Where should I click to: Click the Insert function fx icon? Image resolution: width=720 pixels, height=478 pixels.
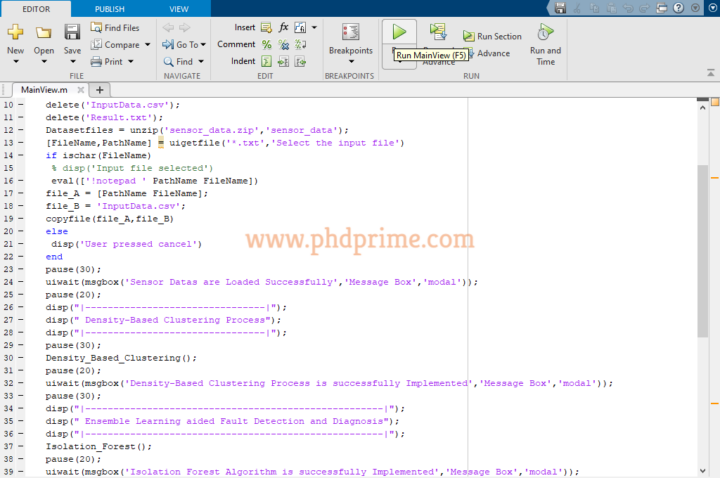[x=285, y=27]
